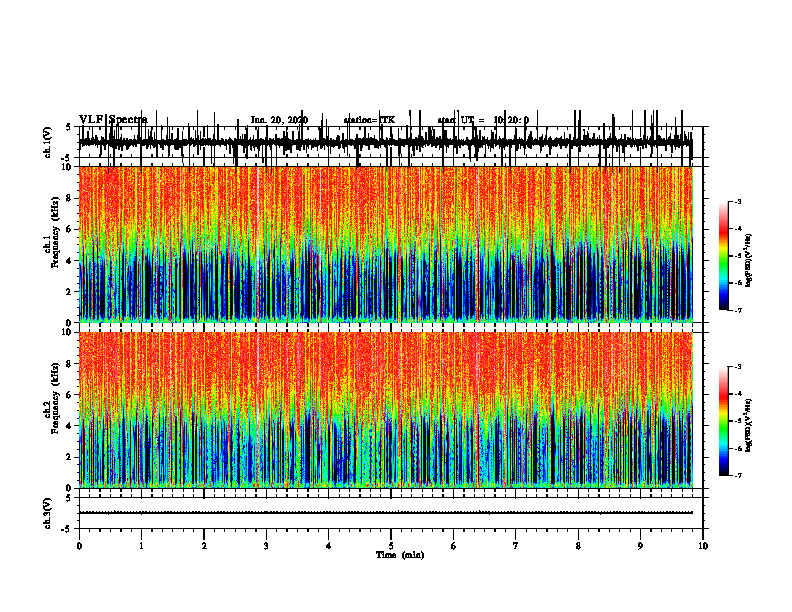The height and width of the screenshot is (612, 792).
Task: Click the "6" kHz tick on ch.2 frequency axis
Action: click(70, 395)
